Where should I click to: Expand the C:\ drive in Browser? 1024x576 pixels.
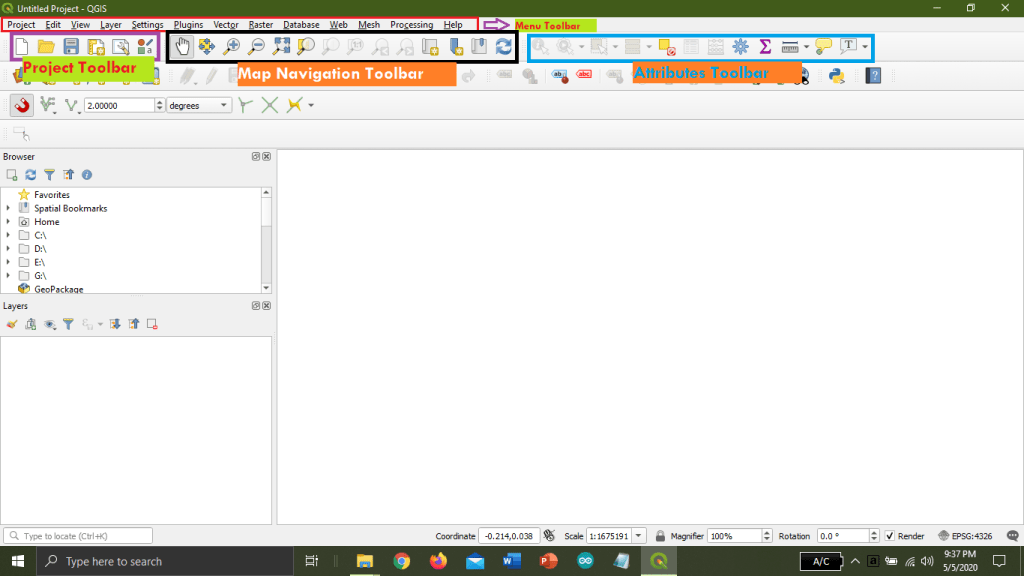tap(8, 235)
